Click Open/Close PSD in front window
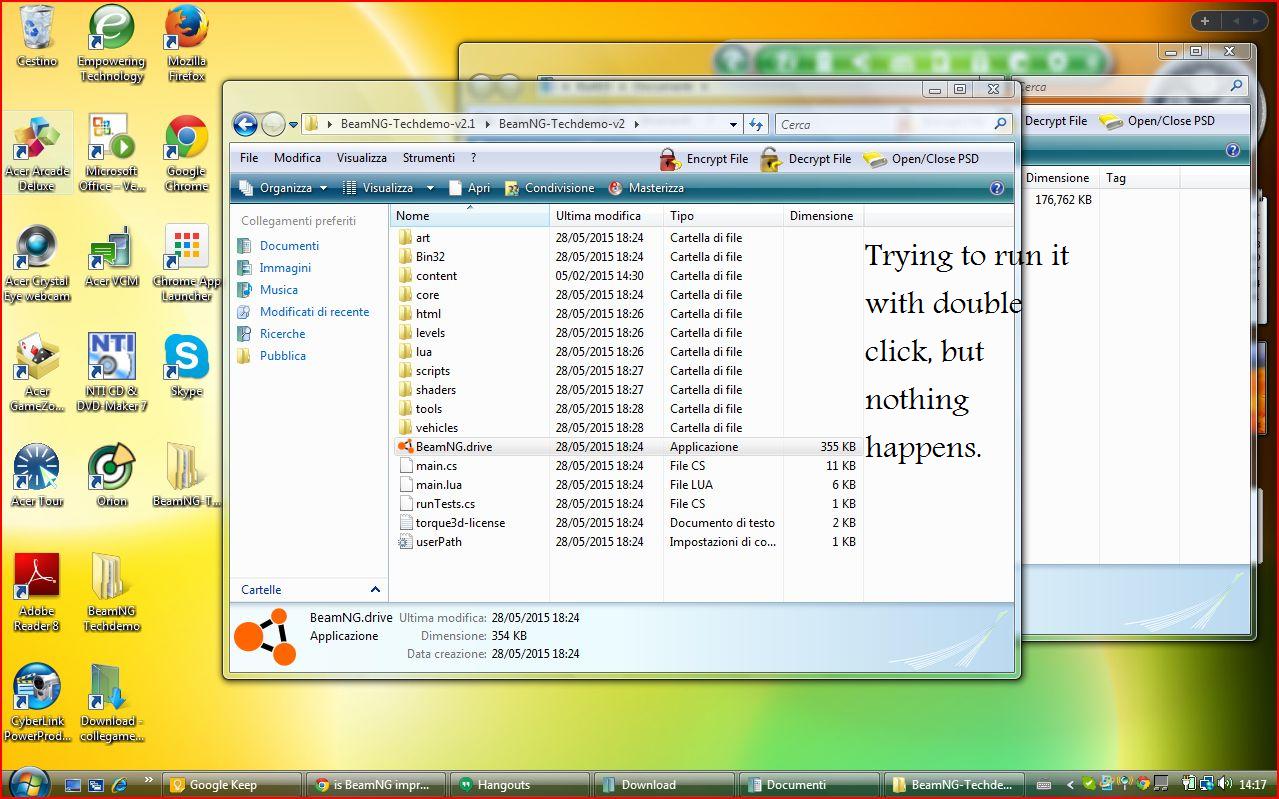1279x799 pixels. click(921, 158)
